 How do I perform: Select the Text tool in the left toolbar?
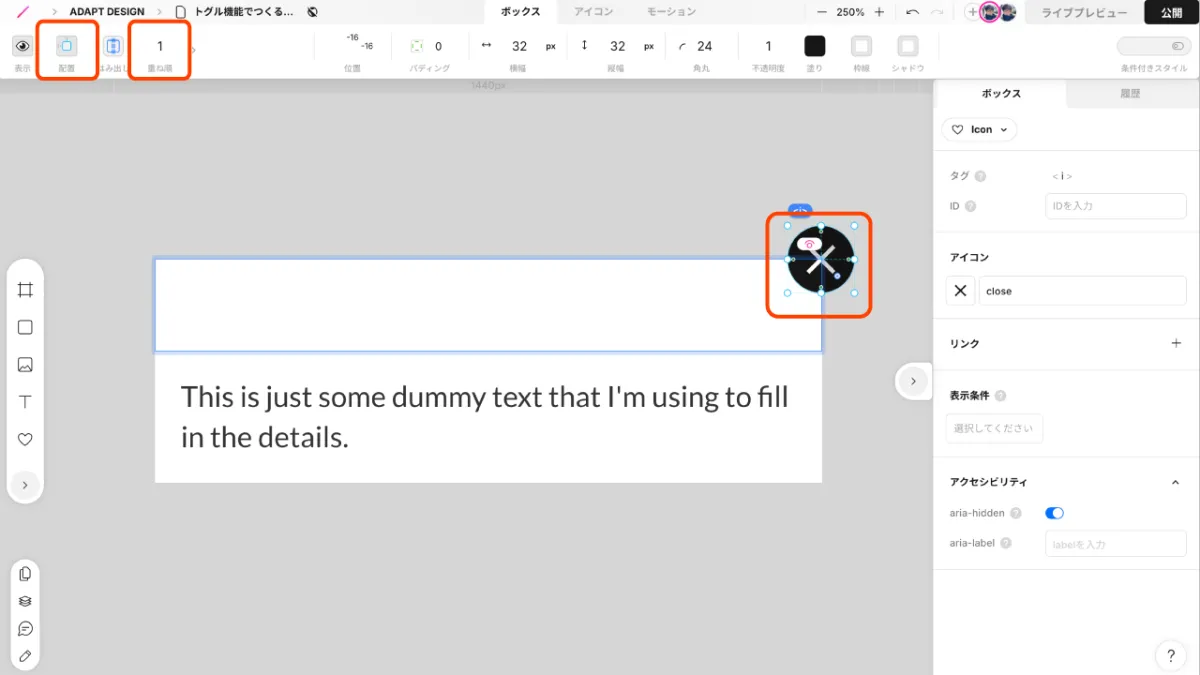[x=24, y=401]
